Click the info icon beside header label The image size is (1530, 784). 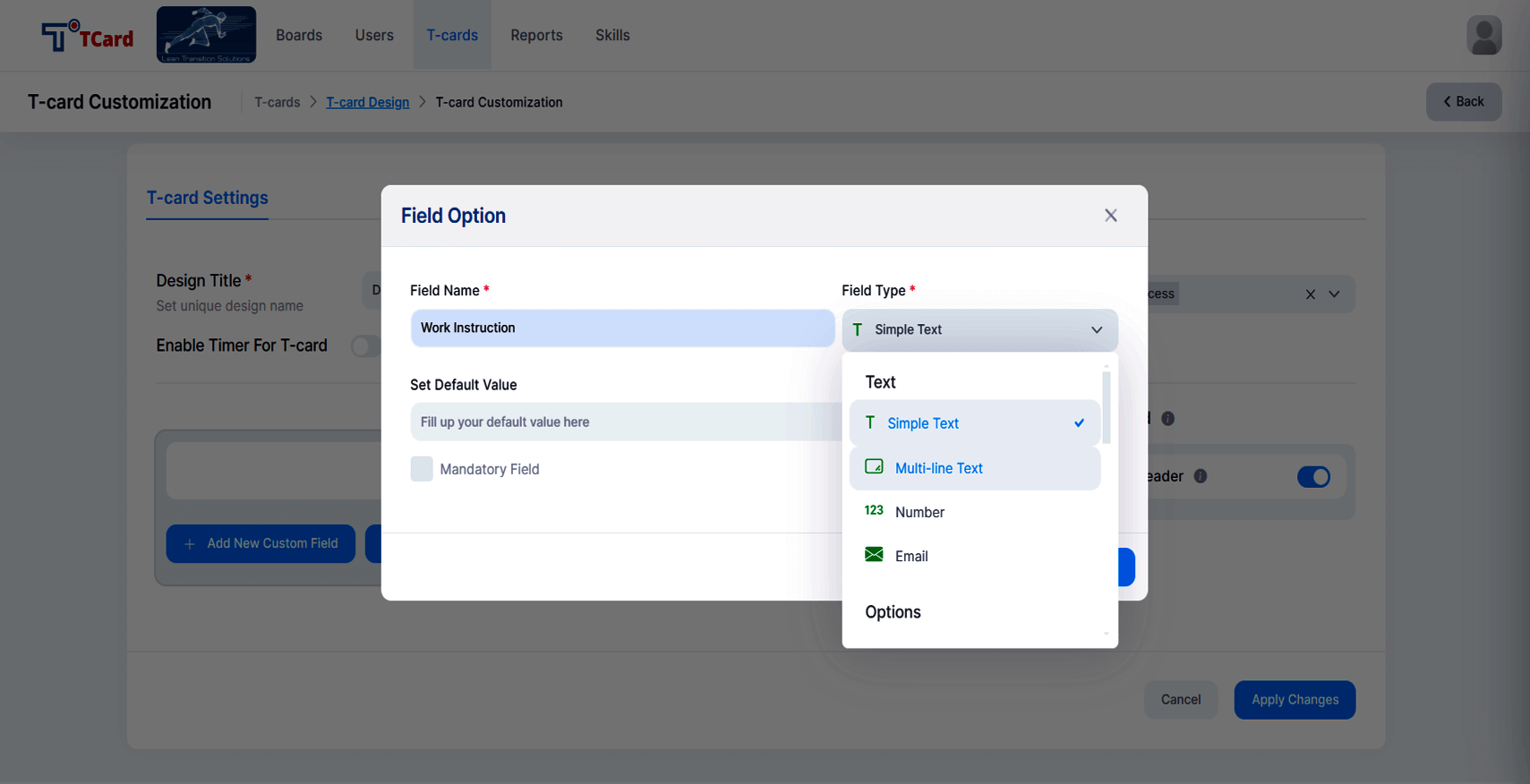point(1201,476)
